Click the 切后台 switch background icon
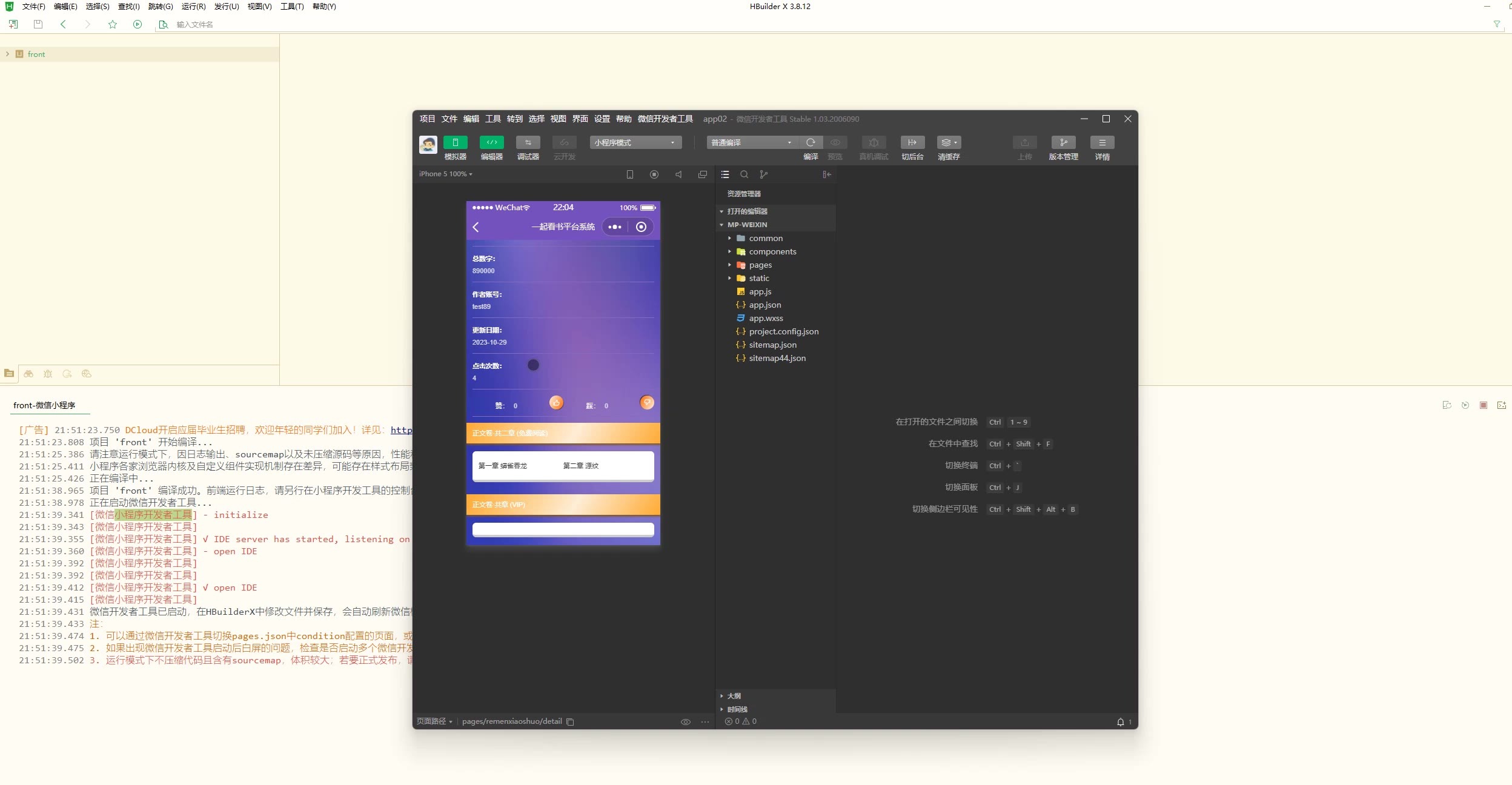The height and width of the screenshot is (785, 1512). tap(912, 142)
